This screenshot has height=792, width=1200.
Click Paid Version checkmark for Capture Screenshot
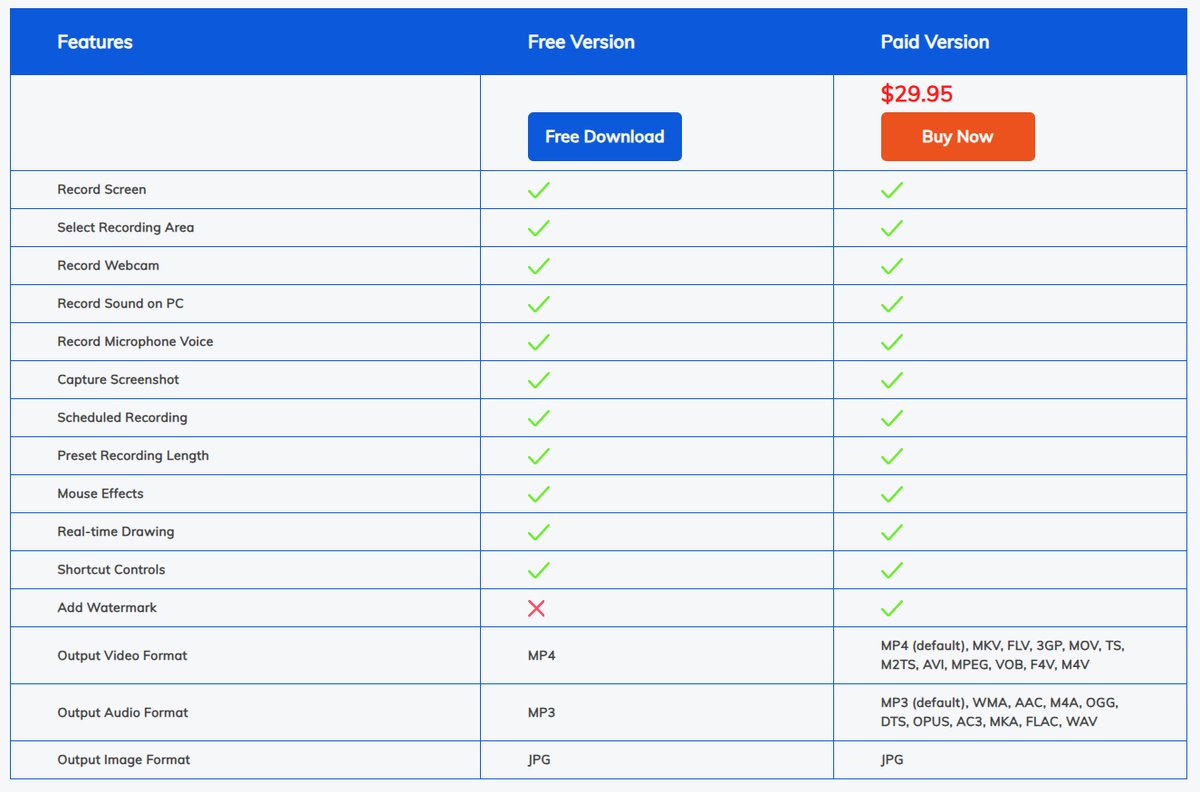pos(892,380)
